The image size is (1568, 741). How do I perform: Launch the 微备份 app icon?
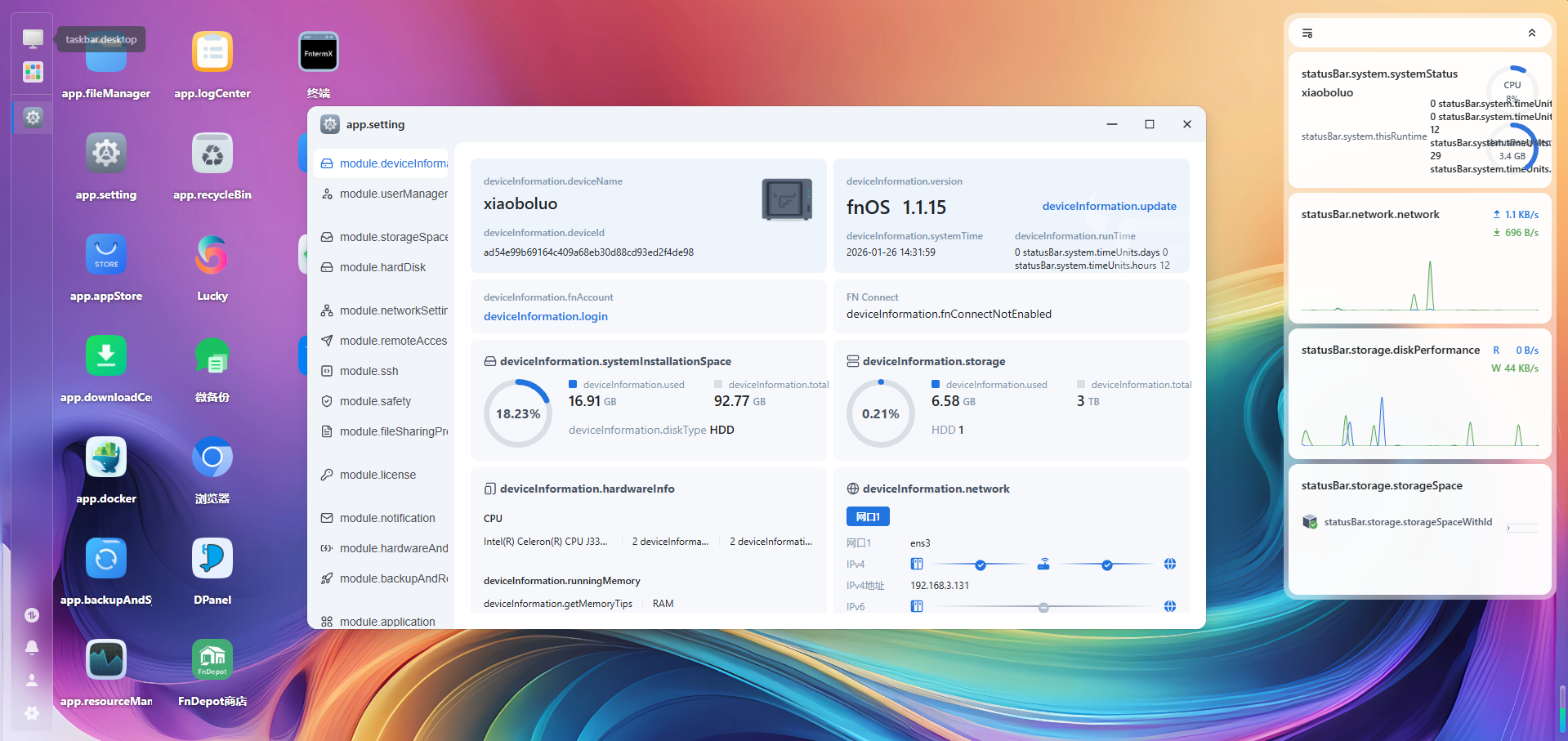pos(212,355)
